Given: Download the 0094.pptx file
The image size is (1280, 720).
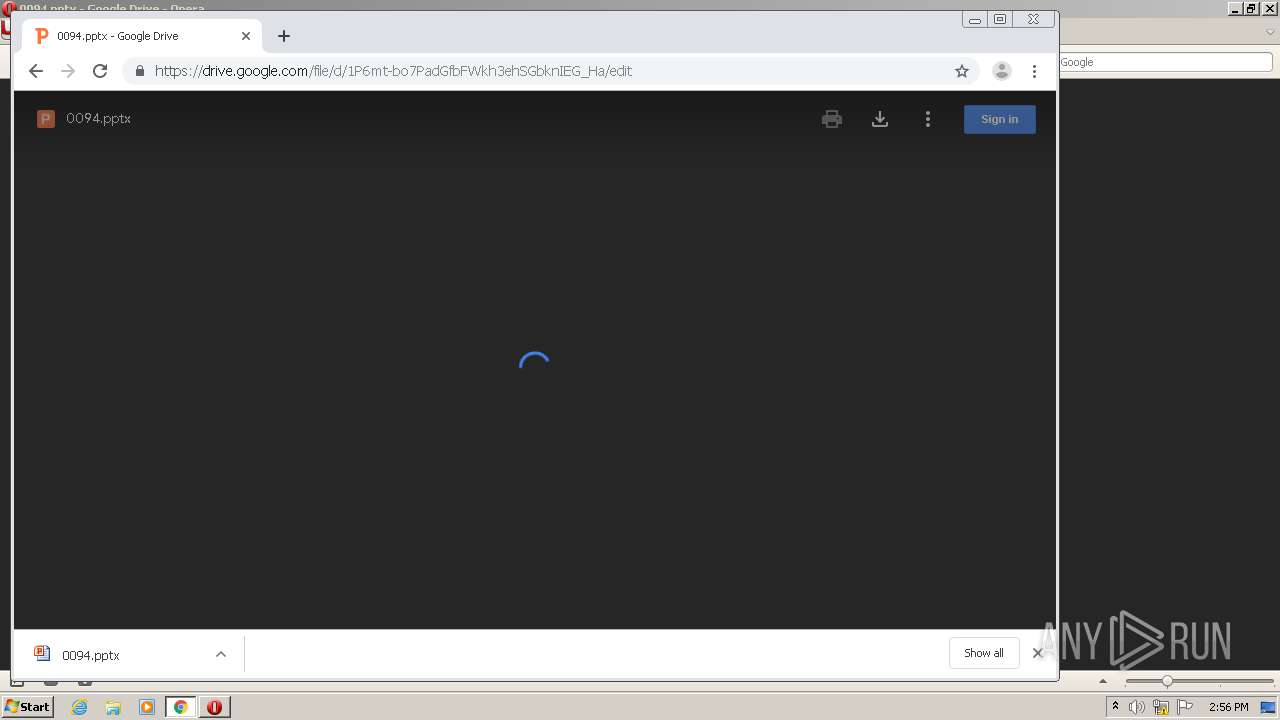Looking at the screenshot, I should [880, 119].
